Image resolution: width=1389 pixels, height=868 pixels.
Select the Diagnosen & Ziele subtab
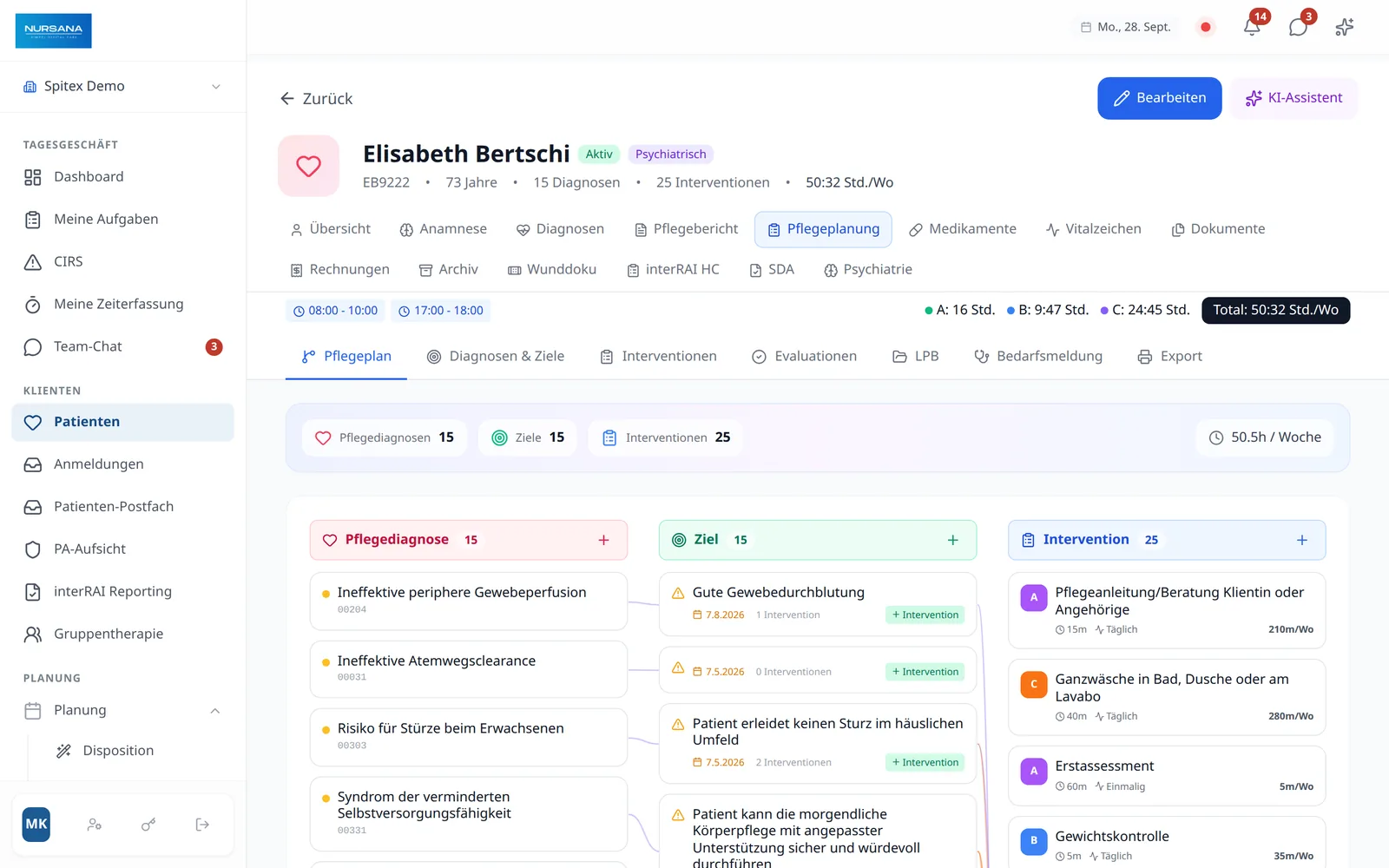[x=496, y=357]
